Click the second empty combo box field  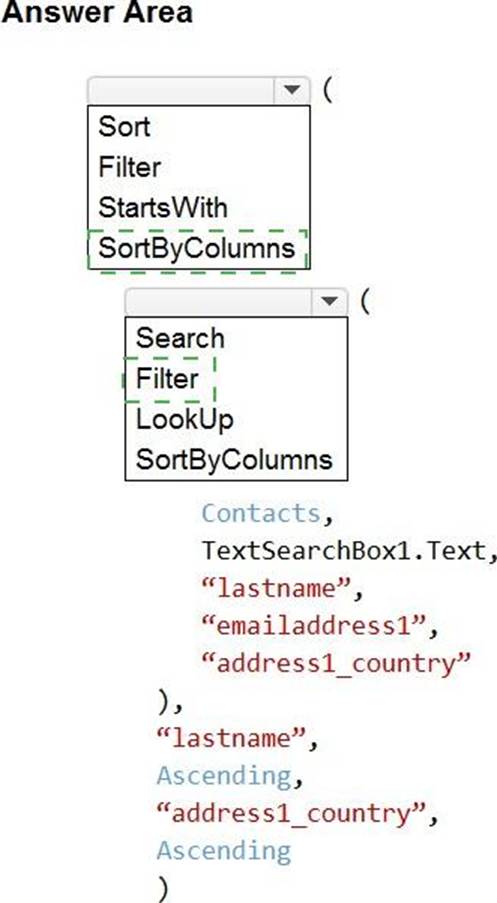219,301
